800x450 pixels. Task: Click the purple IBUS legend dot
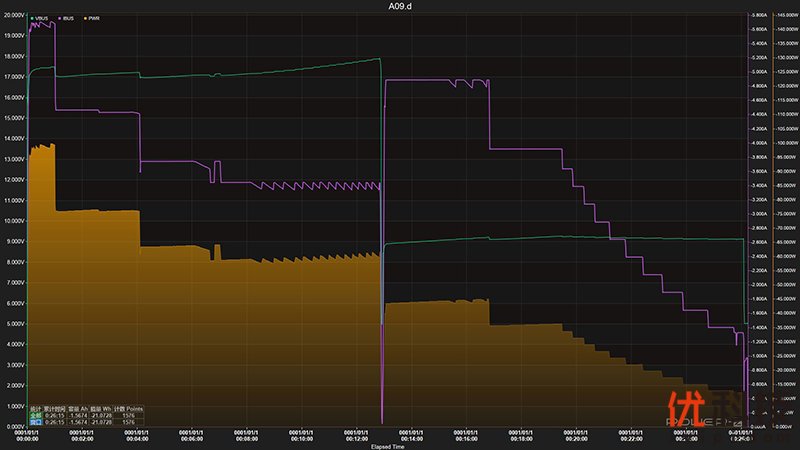pos(61,19)
